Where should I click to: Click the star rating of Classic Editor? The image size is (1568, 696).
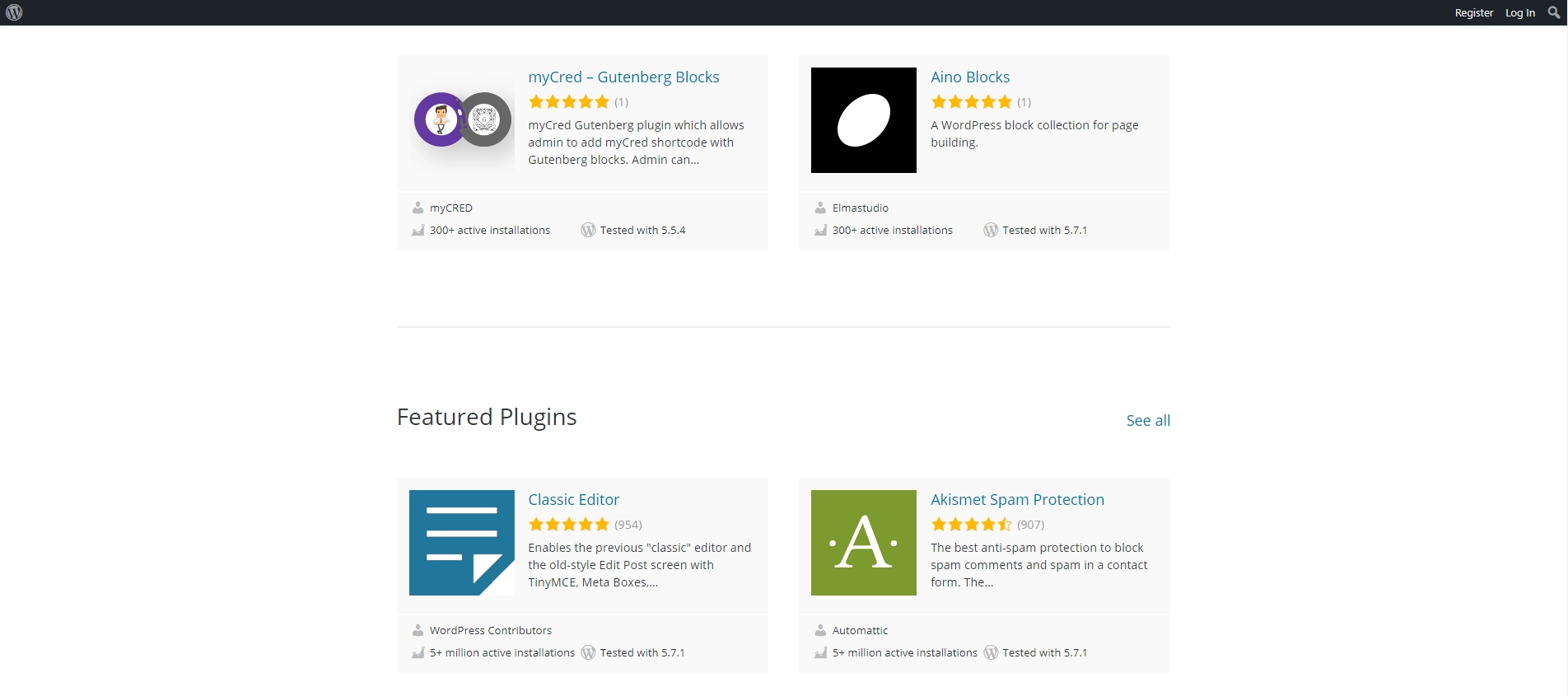[x=569, y=525]
